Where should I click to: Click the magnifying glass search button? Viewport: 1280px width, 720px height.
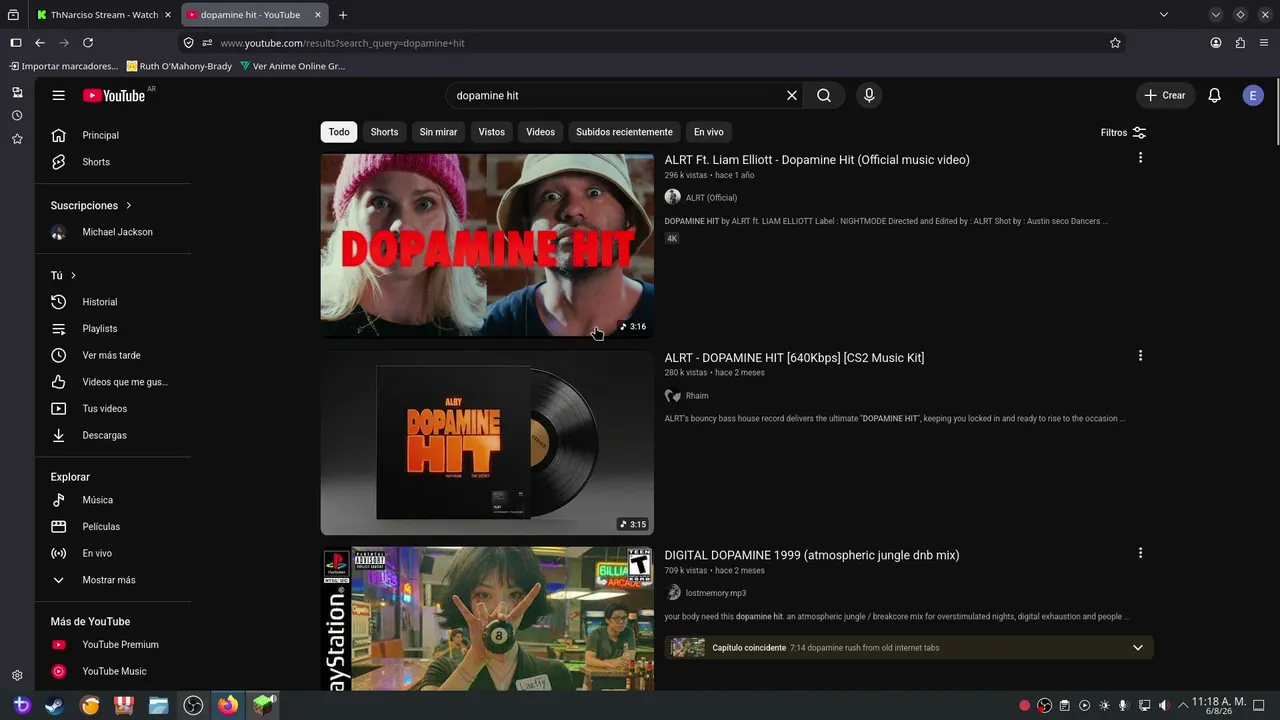pos(824,95)
